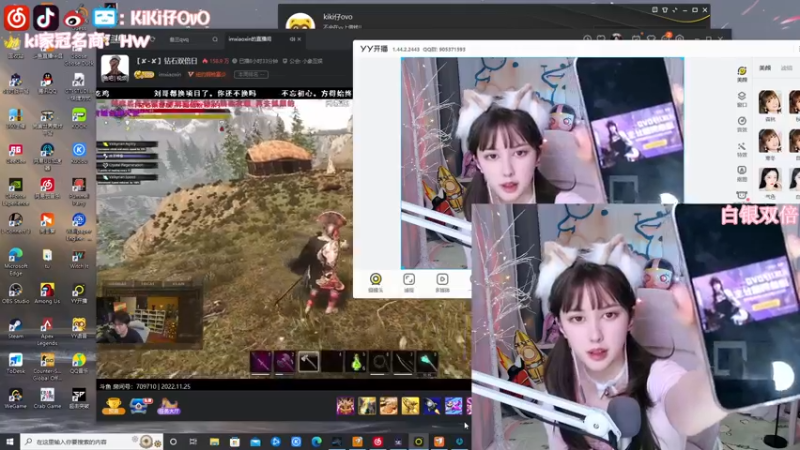Image resolution: width=800 pixels, height=450 pixels.
Task: Open the 本周榜 ranking button in the Douyu header
Action: pos(251,74)
